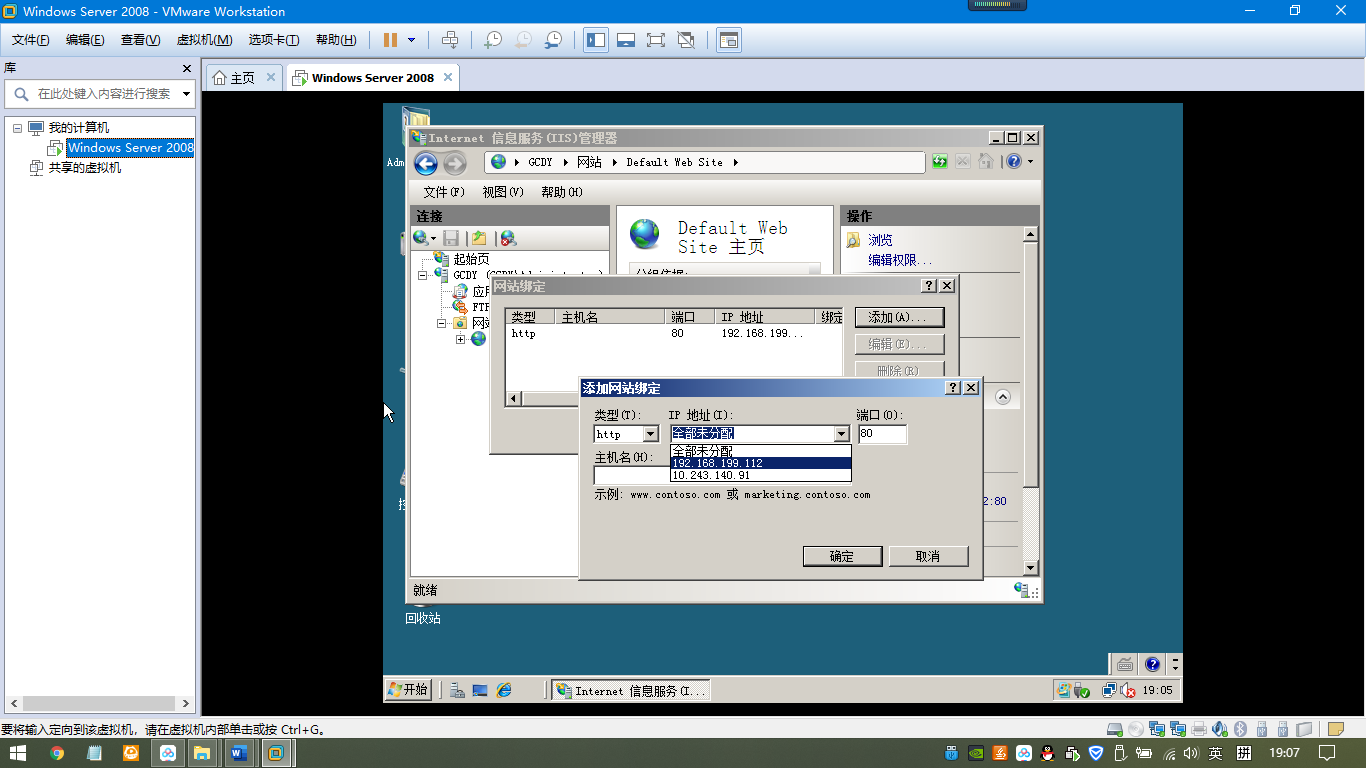Open the 编辑(E) menu in VMware
This screenshot has height=768, width=1366.
click(85, 40)
